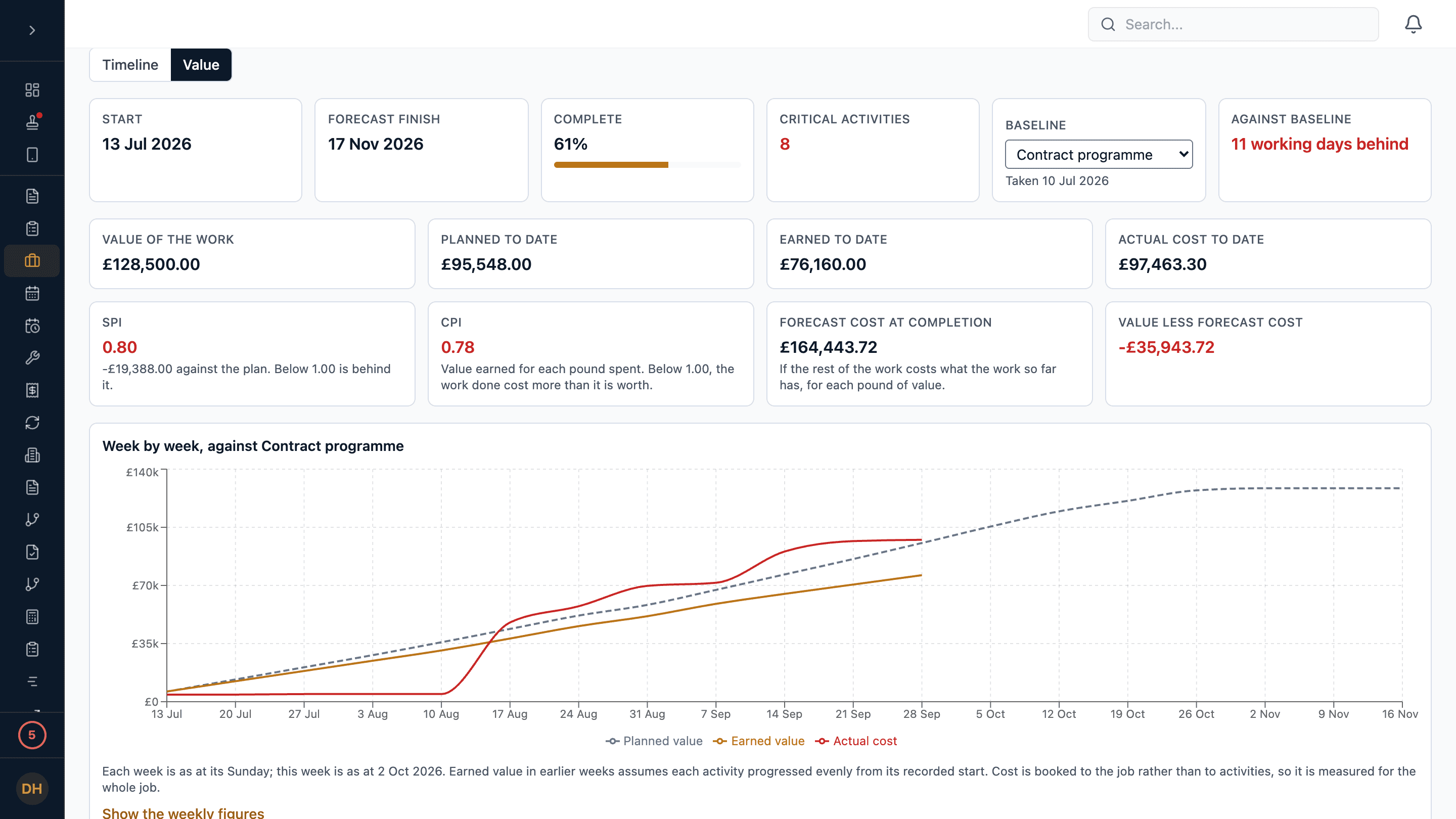The image size is (1456, 819).
Task: Click the forecast finish date 17 Nov 2026
Action: pos(375,144)
